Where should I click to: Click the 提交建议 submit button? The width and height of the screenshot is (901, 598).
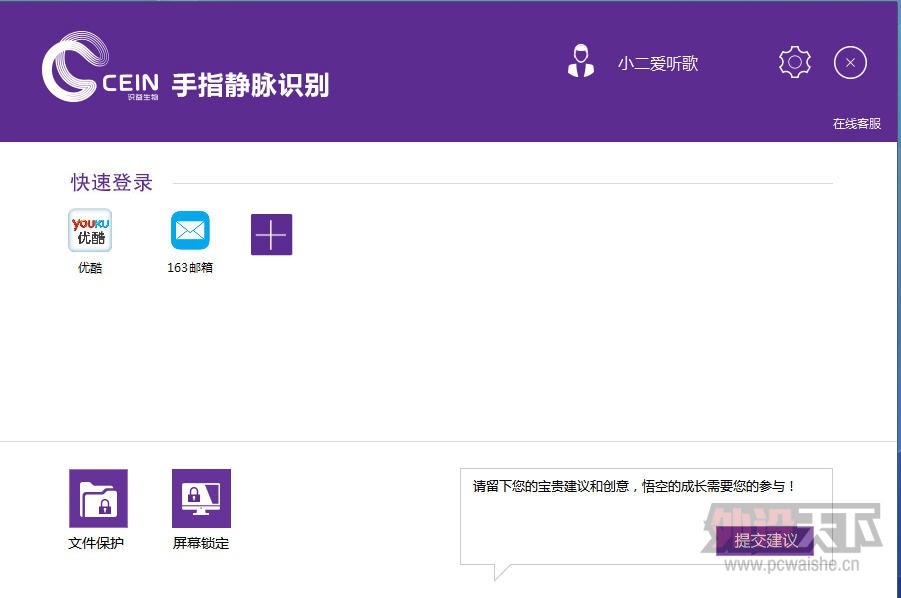tap(765, 541)
